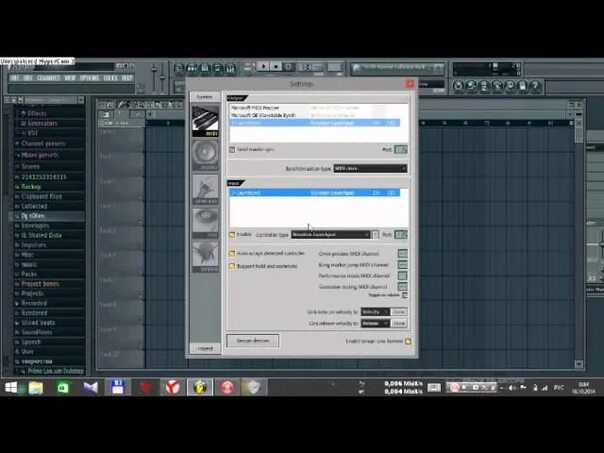Start playback with the Play button
604x453 pixels.
pyautogui.click(x=263, y=67)
